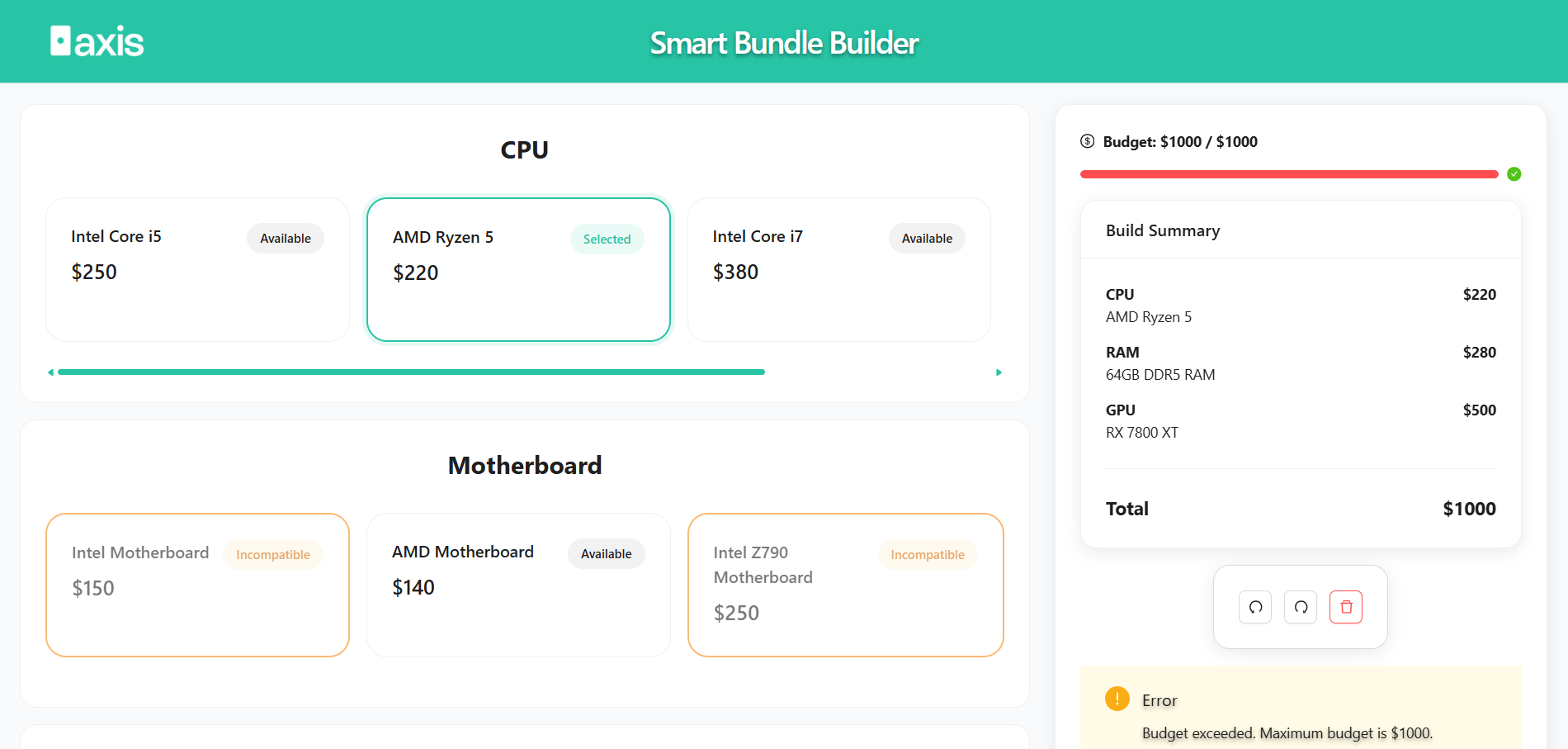The width and height of the screenshot is (1568, 749).
Task: Click the Intel Z790 Motherboard card
Action: [x=846, y=585]
